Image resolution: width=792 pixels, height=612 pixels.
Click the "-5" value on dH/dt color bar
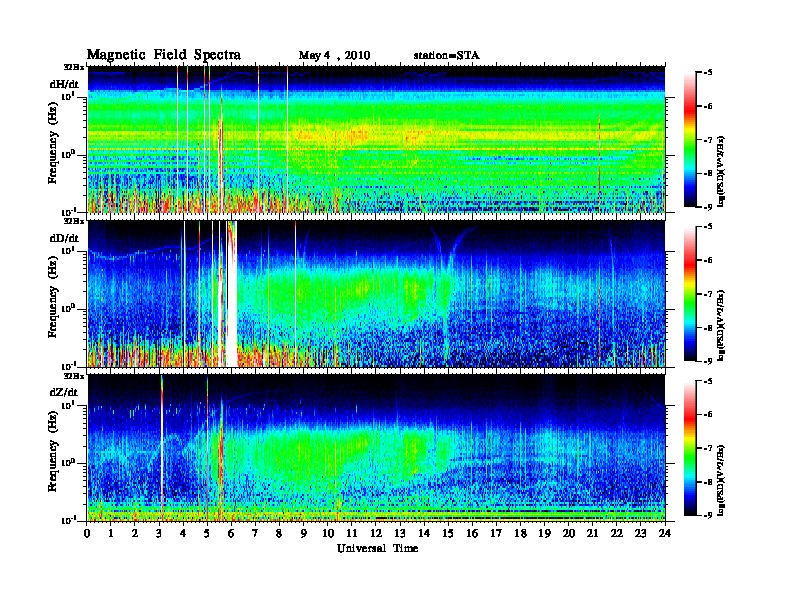pyautogui.click(x=707, y=73)
